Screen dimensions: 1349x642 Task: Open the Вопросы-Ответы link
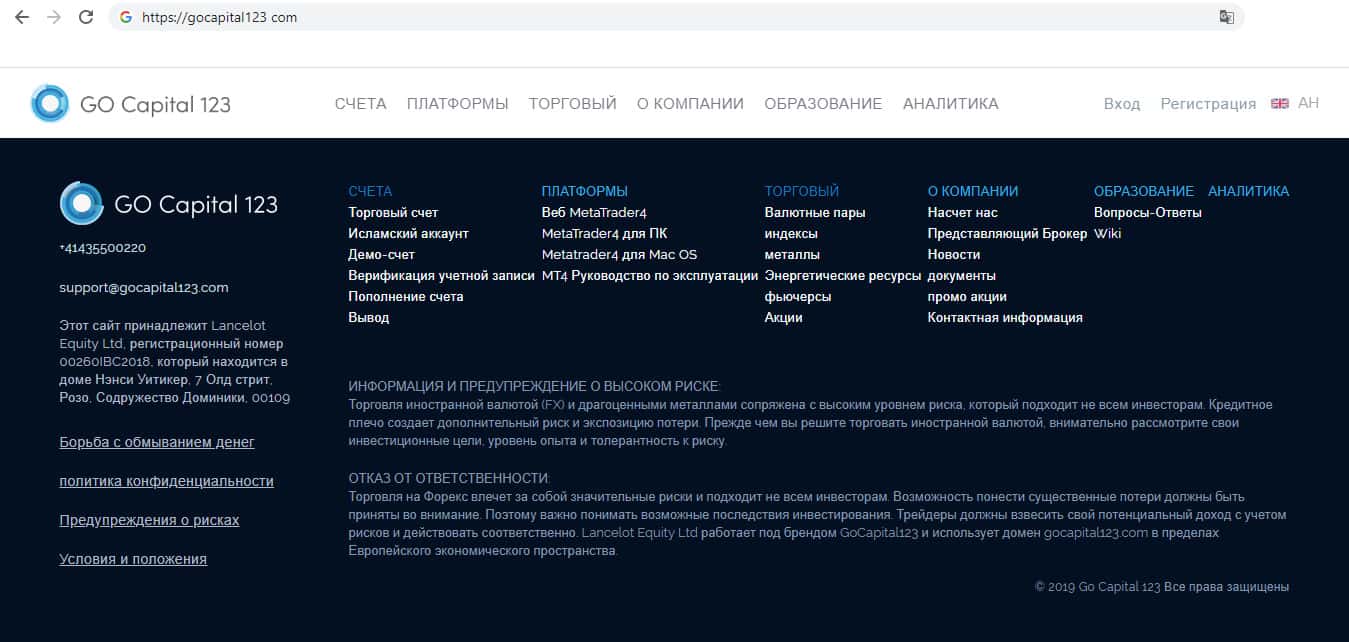point(1147,212)
